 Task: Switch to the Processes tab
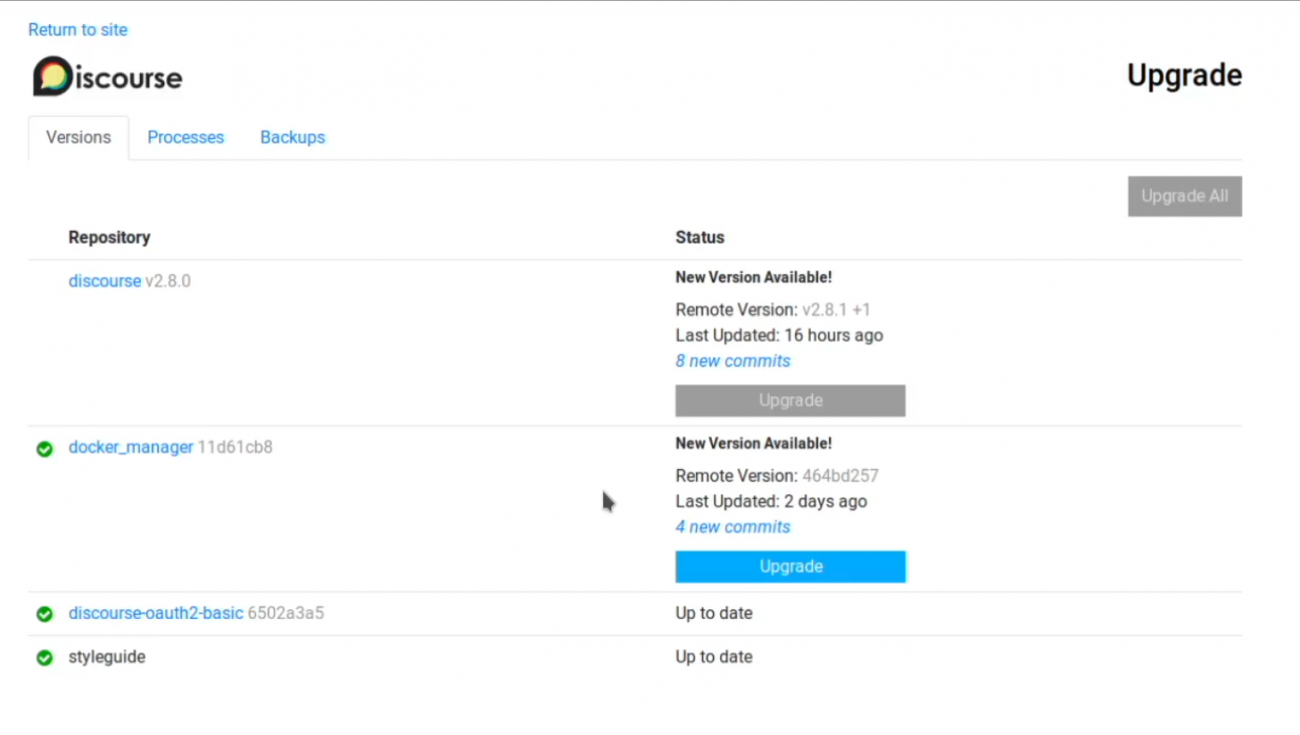(x=186, y=137)
